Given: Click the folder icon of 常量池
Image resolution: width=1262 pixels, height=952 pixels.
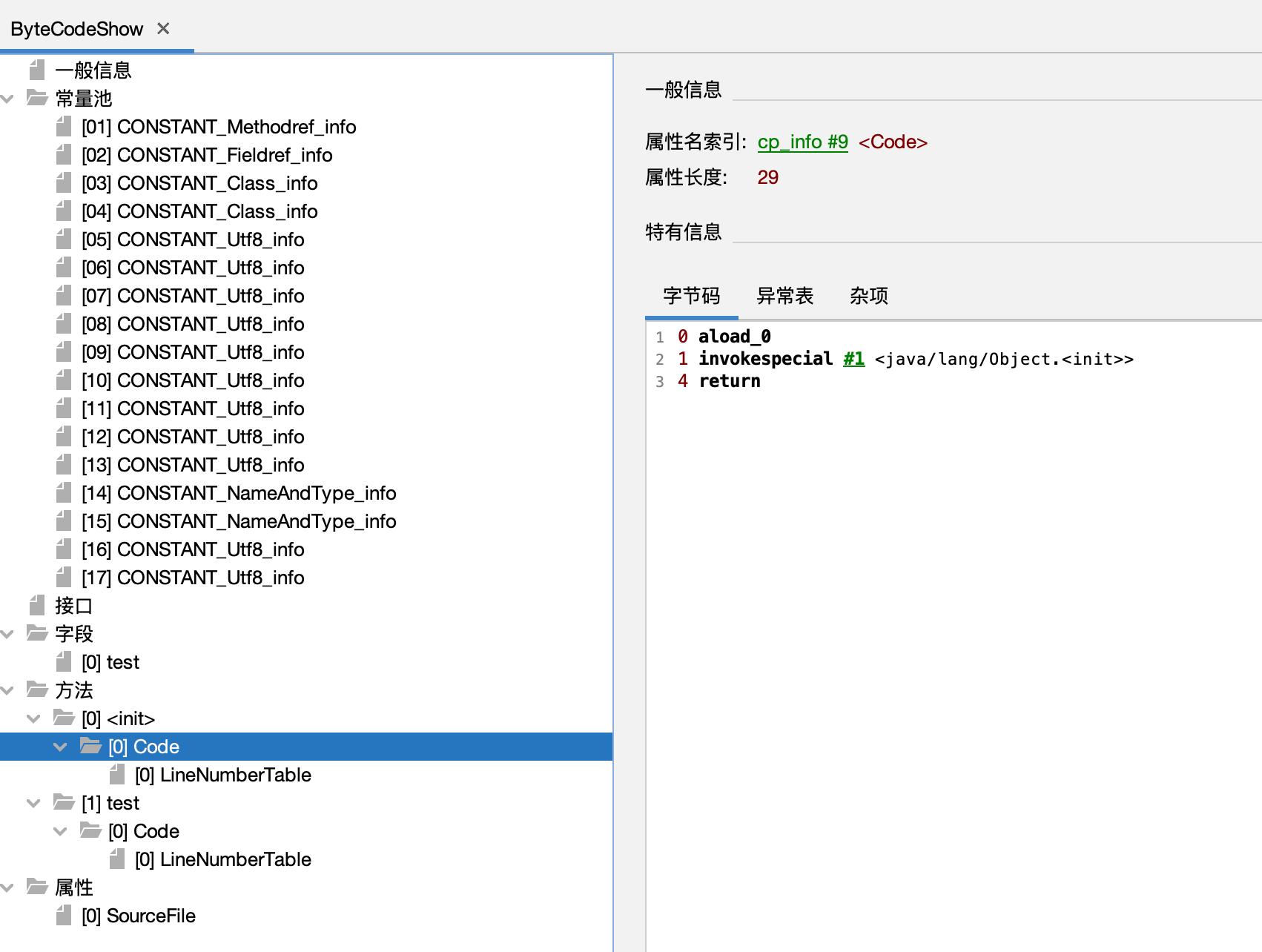Looking at the screenshot, I should (37, 98).
